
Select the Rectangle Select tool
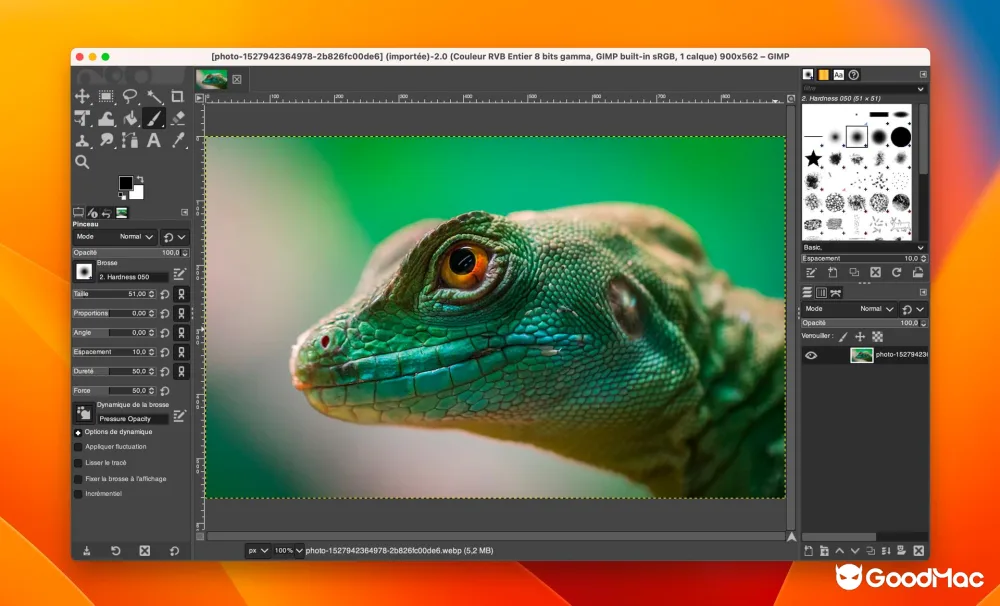tap(106, 96)
